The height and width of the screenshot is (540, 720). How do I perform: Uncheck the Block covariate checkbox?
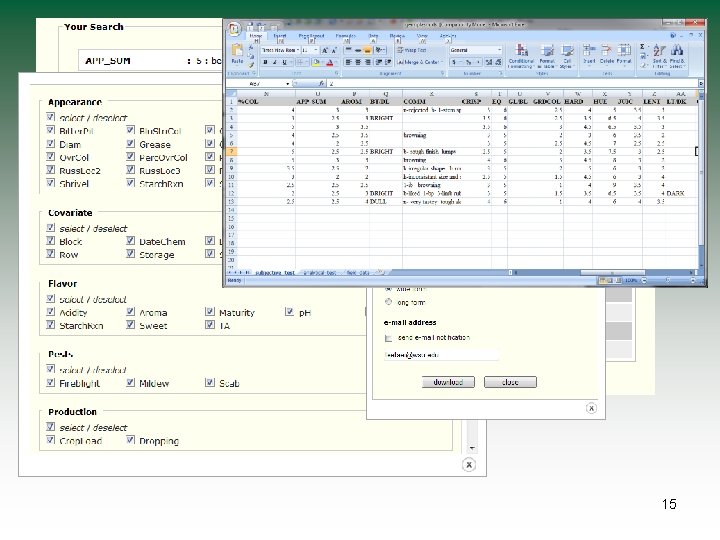(51, 241)
